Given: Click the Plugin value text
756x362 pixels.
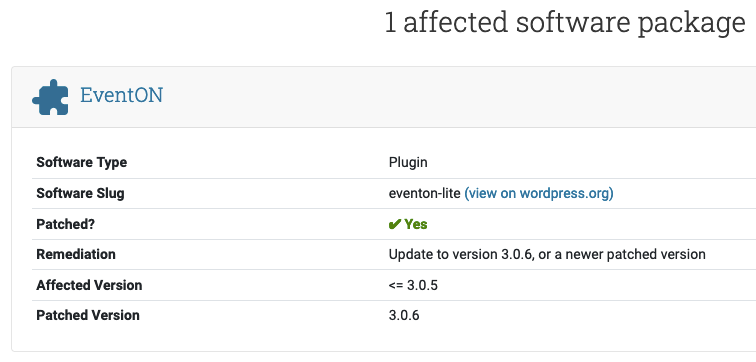Looking at the screenshot, I should pos(408,162).
